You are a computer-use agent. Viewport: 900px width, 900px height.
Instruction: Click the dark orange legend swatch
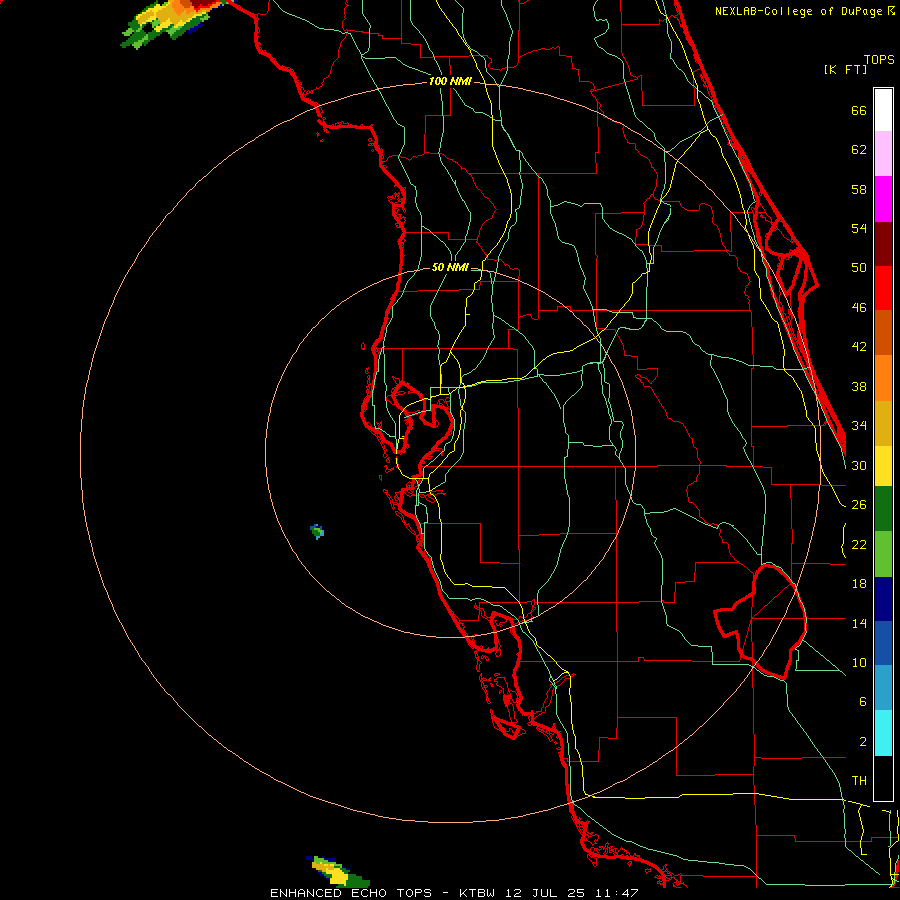[x=883, y=332]
